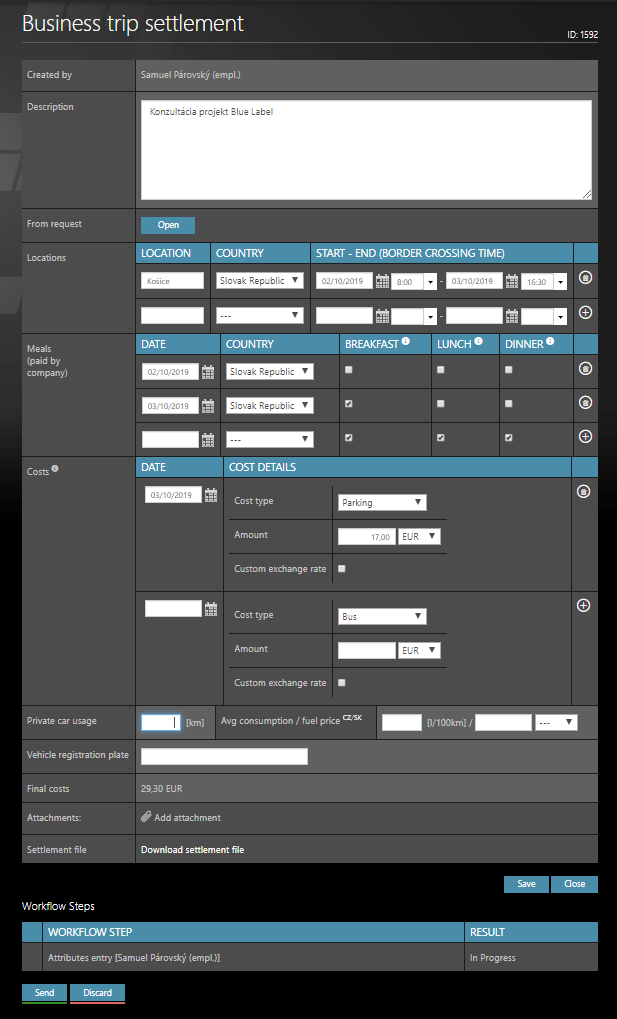Show info tooltip next to Breakfast header
Screen dimensions: 617x1019
(x=406, y=342)
